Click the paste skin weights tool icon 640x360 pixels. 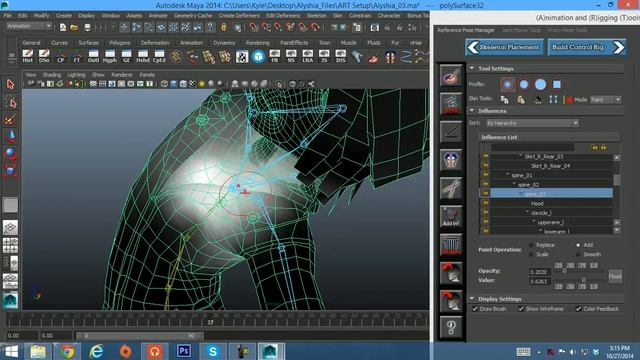tap(520, 100)
